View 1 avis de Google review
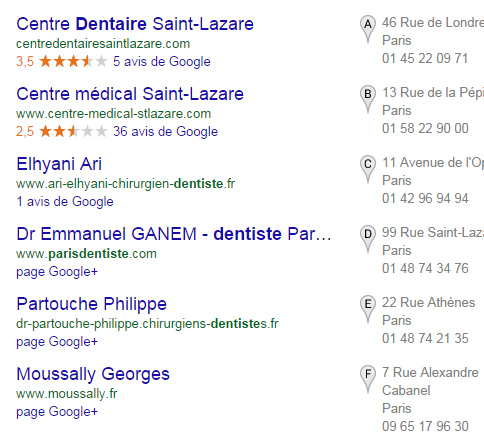The image size is (484, 434). 65,201
